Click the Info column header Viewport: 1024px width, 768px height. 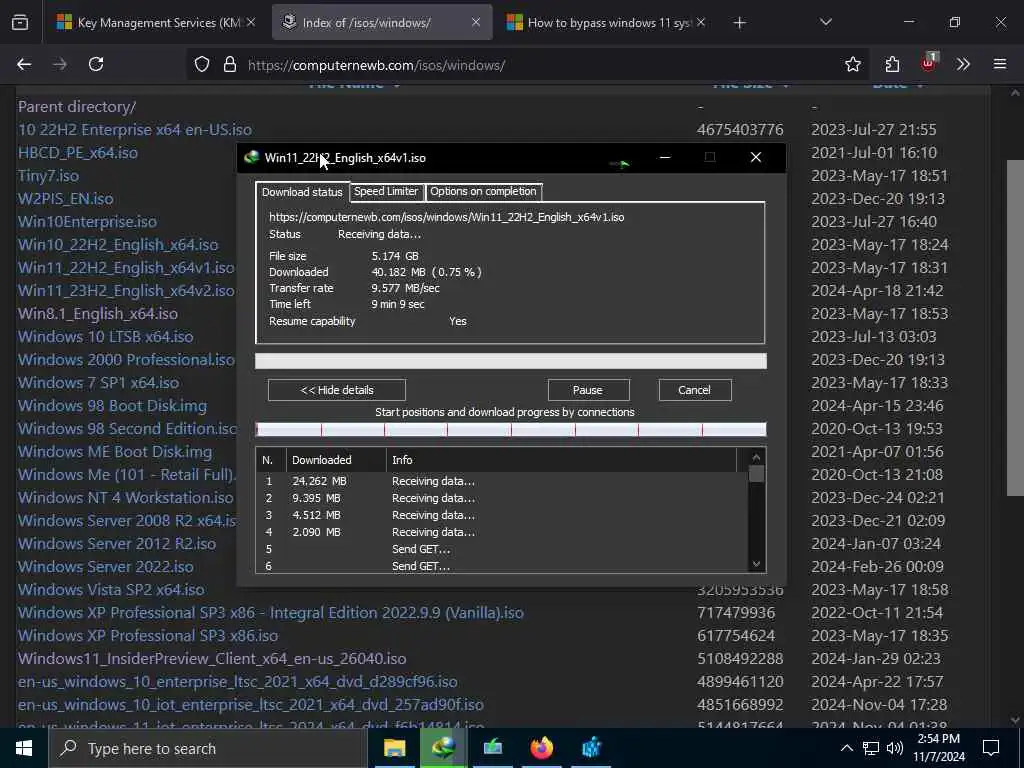click(x=561, y=460)
